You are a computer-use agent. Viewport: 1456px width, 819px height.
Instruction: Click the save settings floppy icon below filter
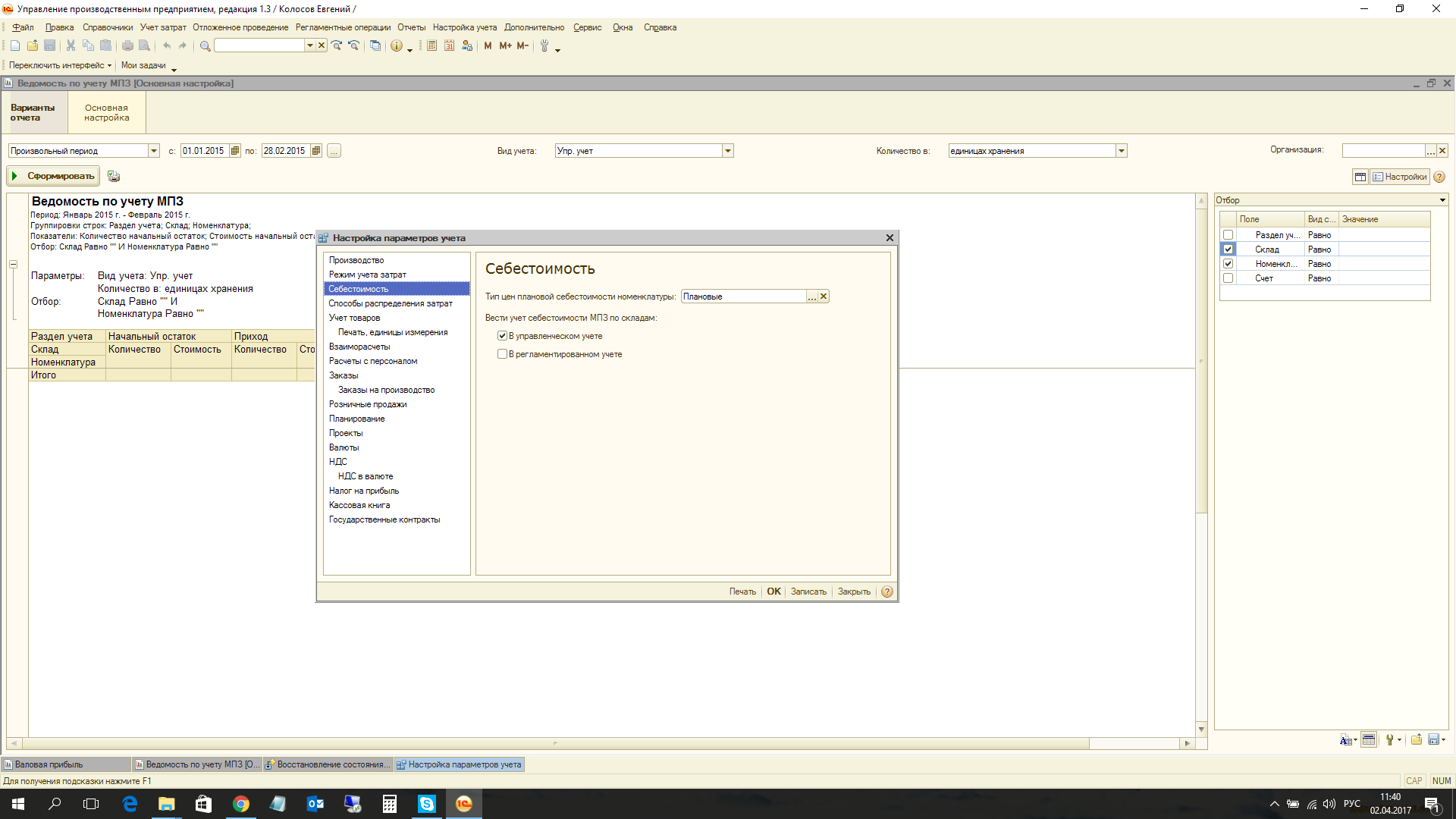(1434, 739)
